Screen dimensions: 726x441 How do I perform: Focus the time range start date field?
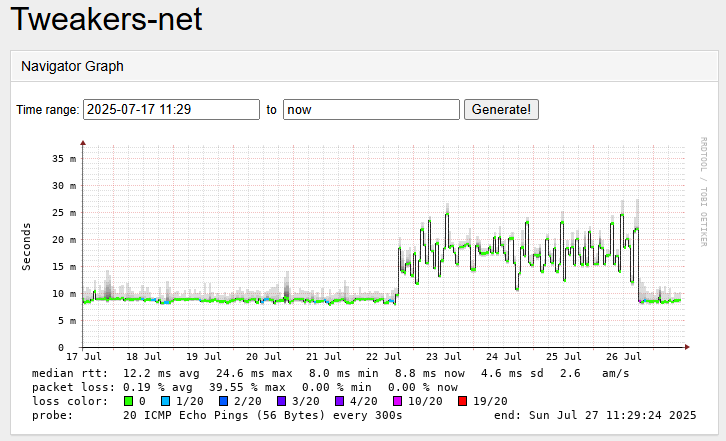pyautogui.click(x=171, y=109)
